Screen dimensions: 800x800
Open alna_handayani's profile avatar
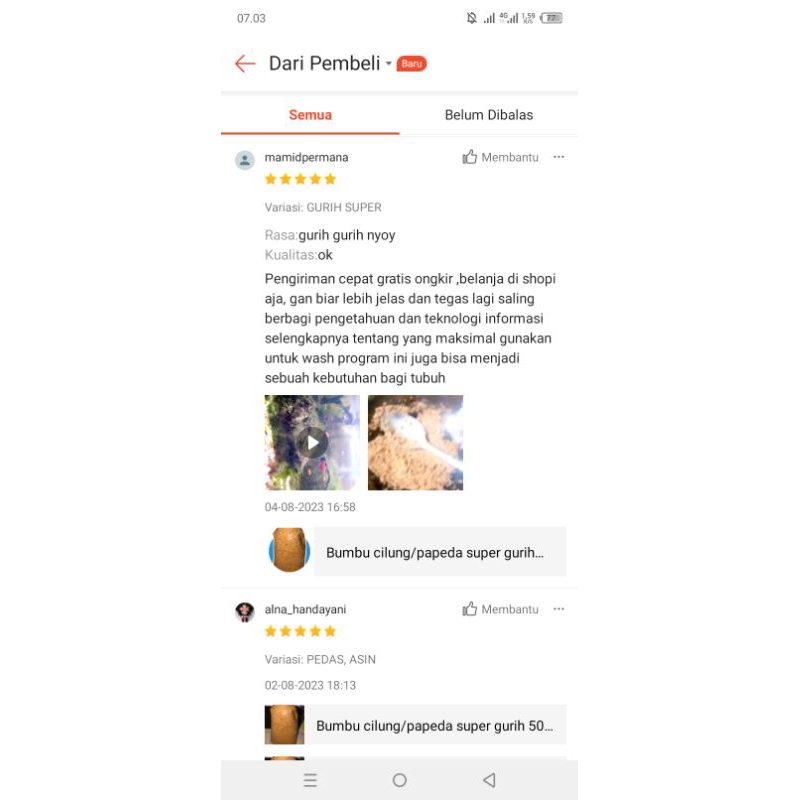[245, 611]
